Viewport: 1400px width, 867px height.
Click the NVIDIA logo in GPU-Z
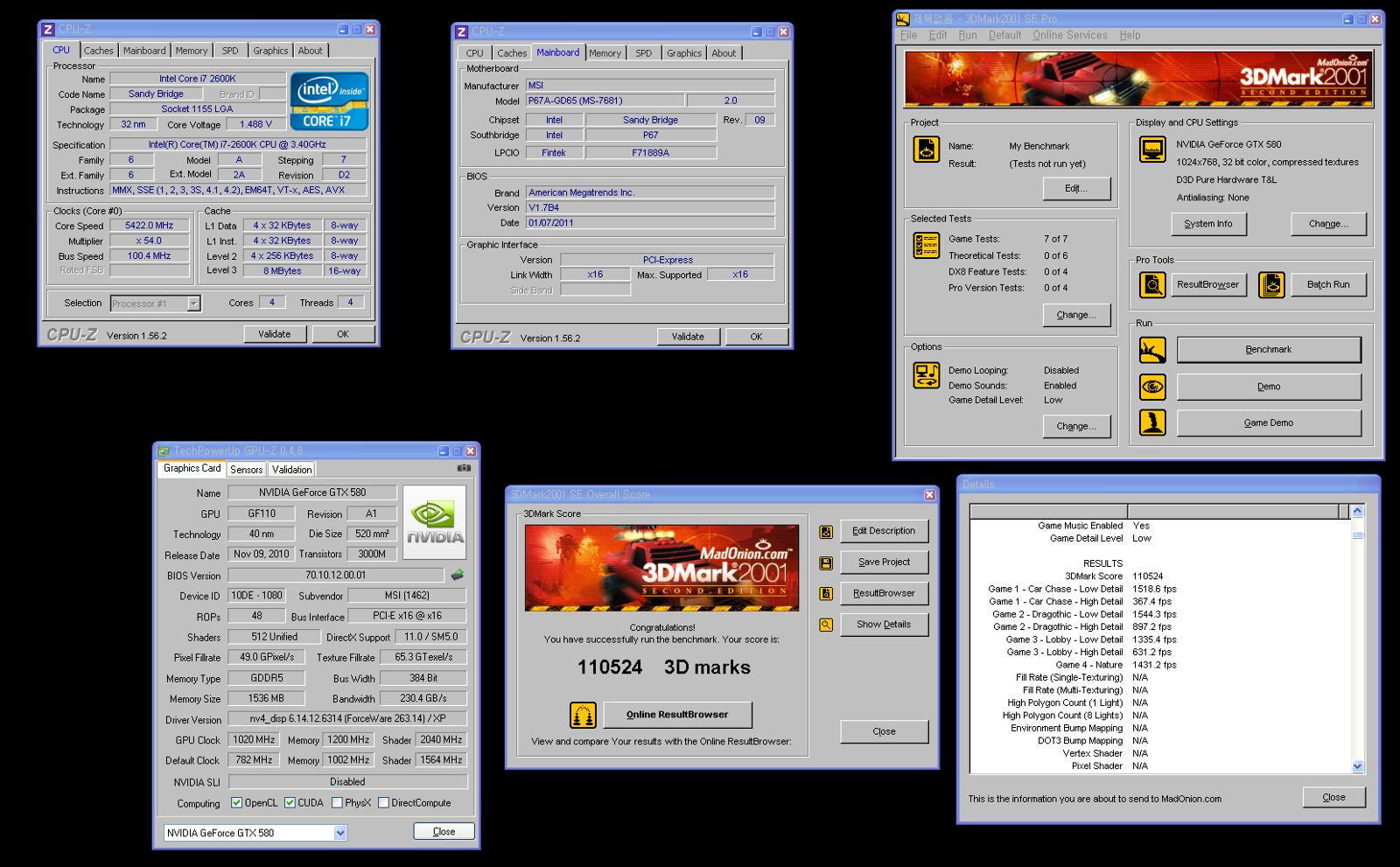click(x=435, y=522)
